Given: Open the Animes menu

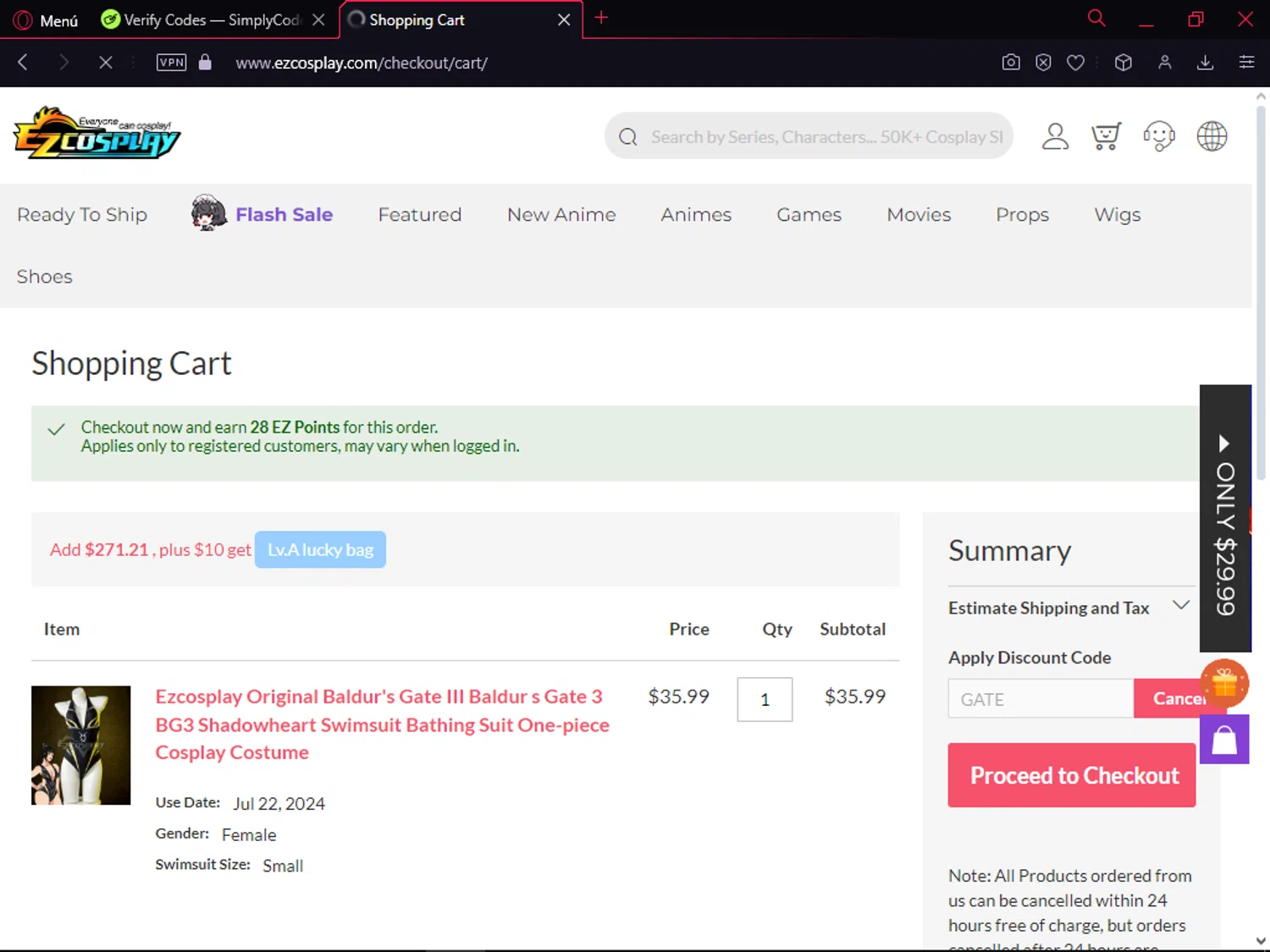Looking at the screenshot, I should [696, 215].
